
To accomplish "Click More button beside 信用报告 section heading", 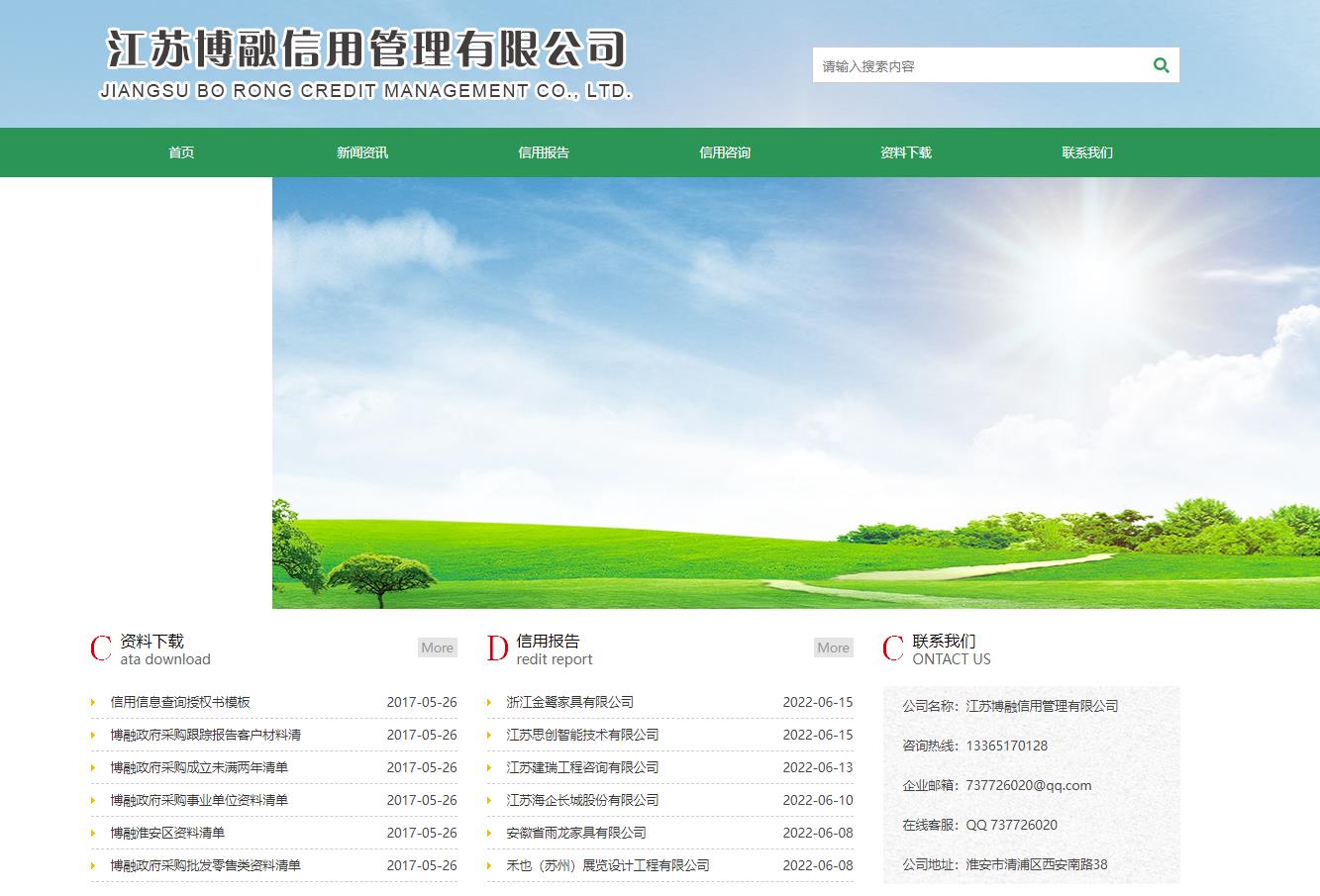I will pos(833,647).
